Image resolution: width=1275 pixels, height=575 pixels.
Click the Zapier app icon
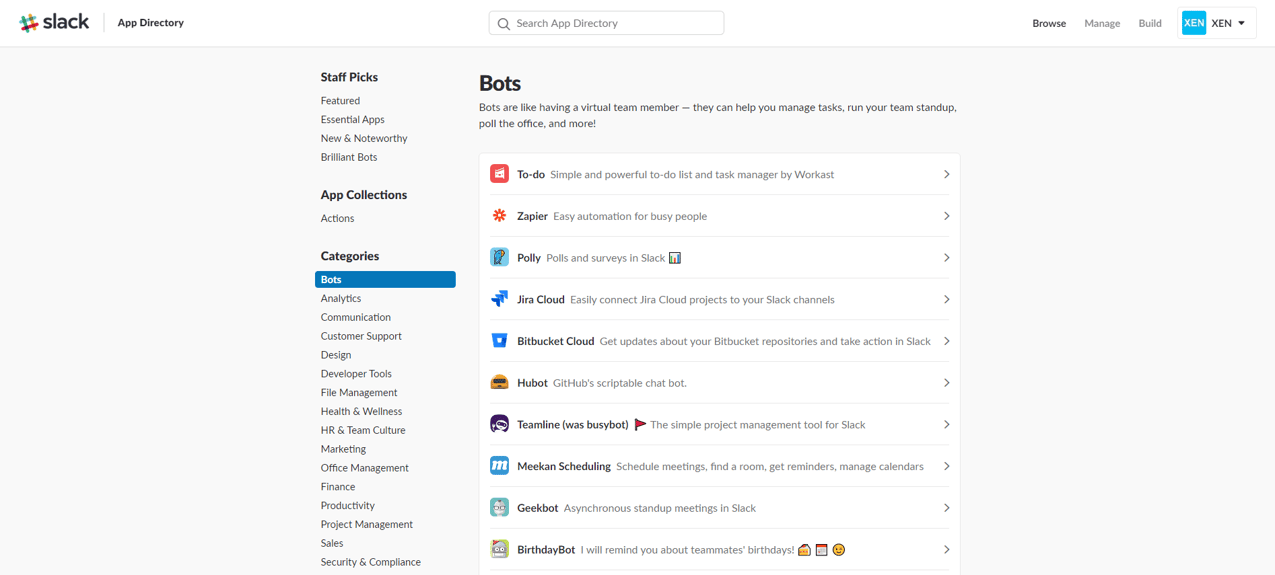[x=499, y=216]
